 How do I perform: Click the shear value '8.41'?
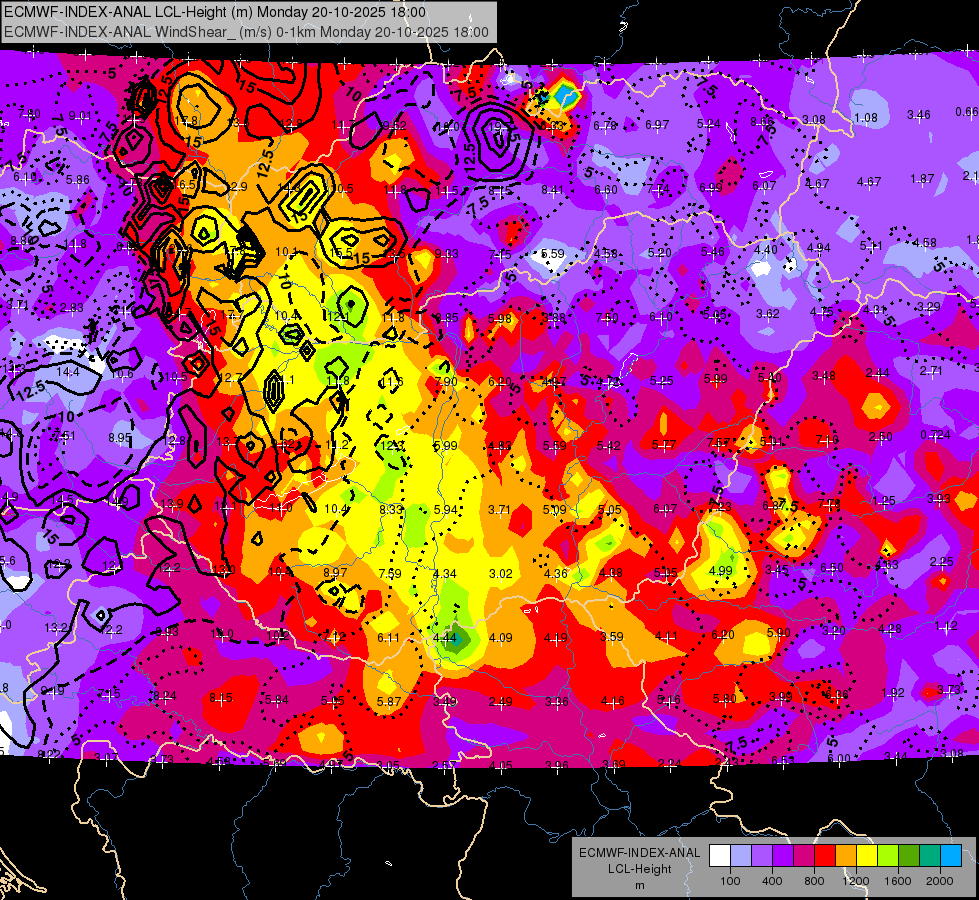point(553,190)
